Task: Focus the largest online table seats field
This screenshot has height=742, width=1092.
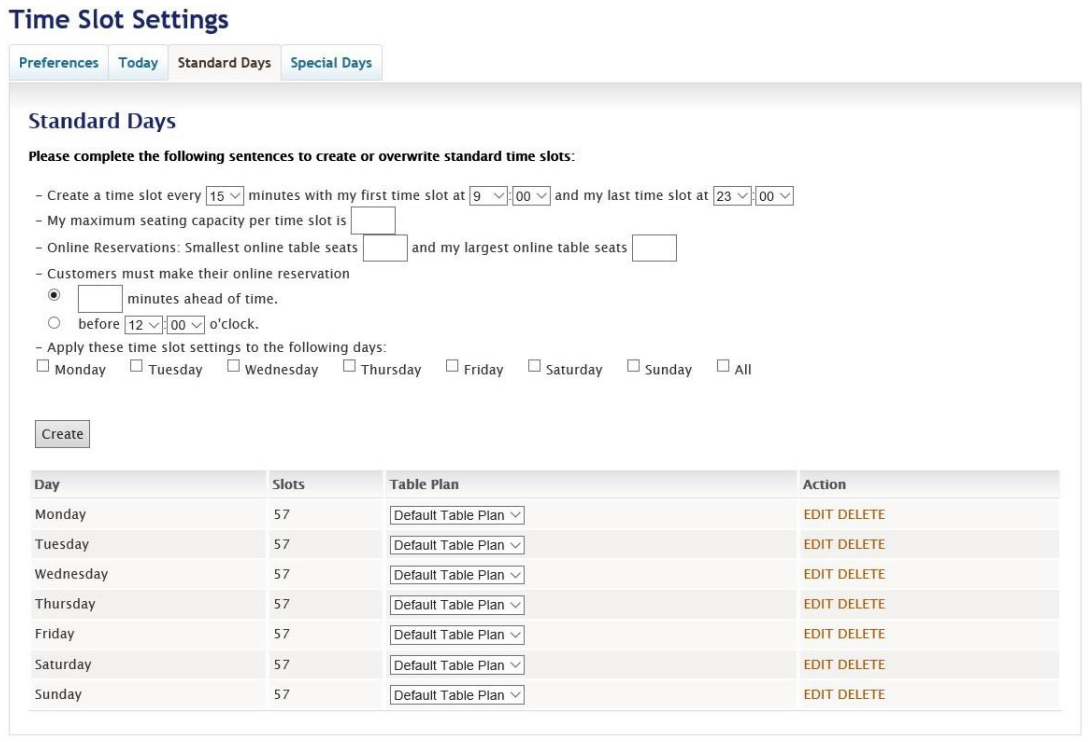Action: 655,247
